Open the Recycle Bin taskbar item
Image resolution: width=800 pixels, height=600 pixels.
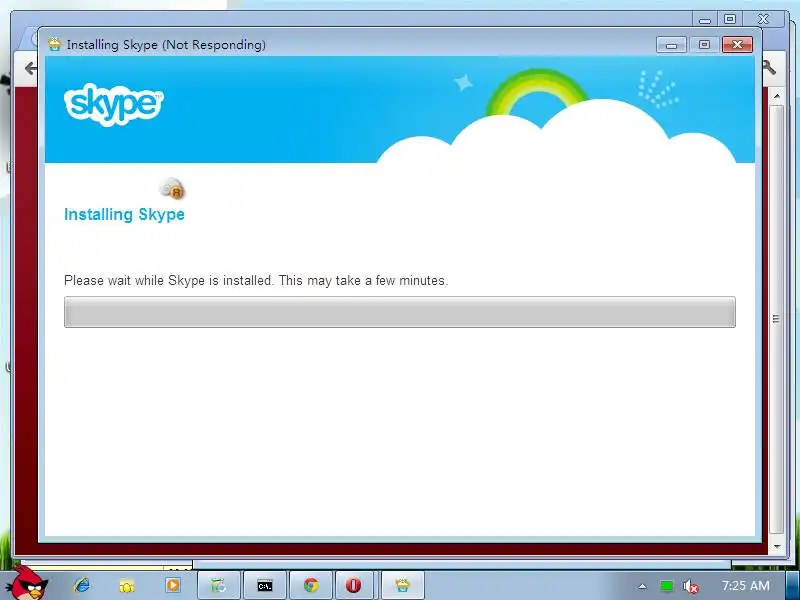pos(219,585)
